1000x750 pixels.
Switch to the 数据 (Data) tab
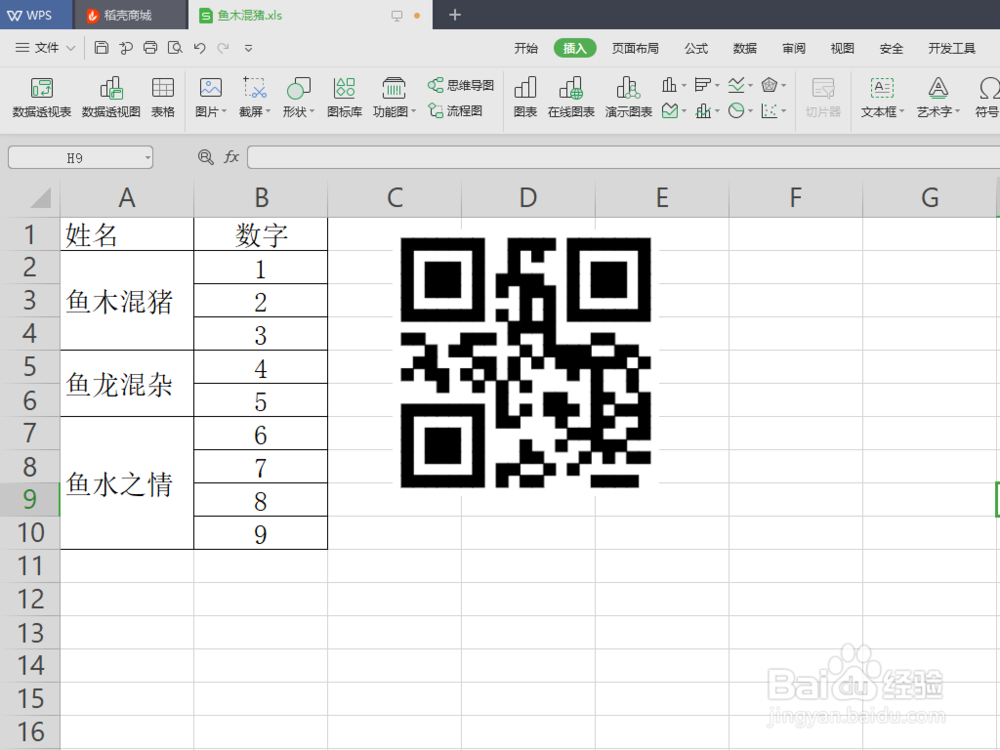coord(745,48)
